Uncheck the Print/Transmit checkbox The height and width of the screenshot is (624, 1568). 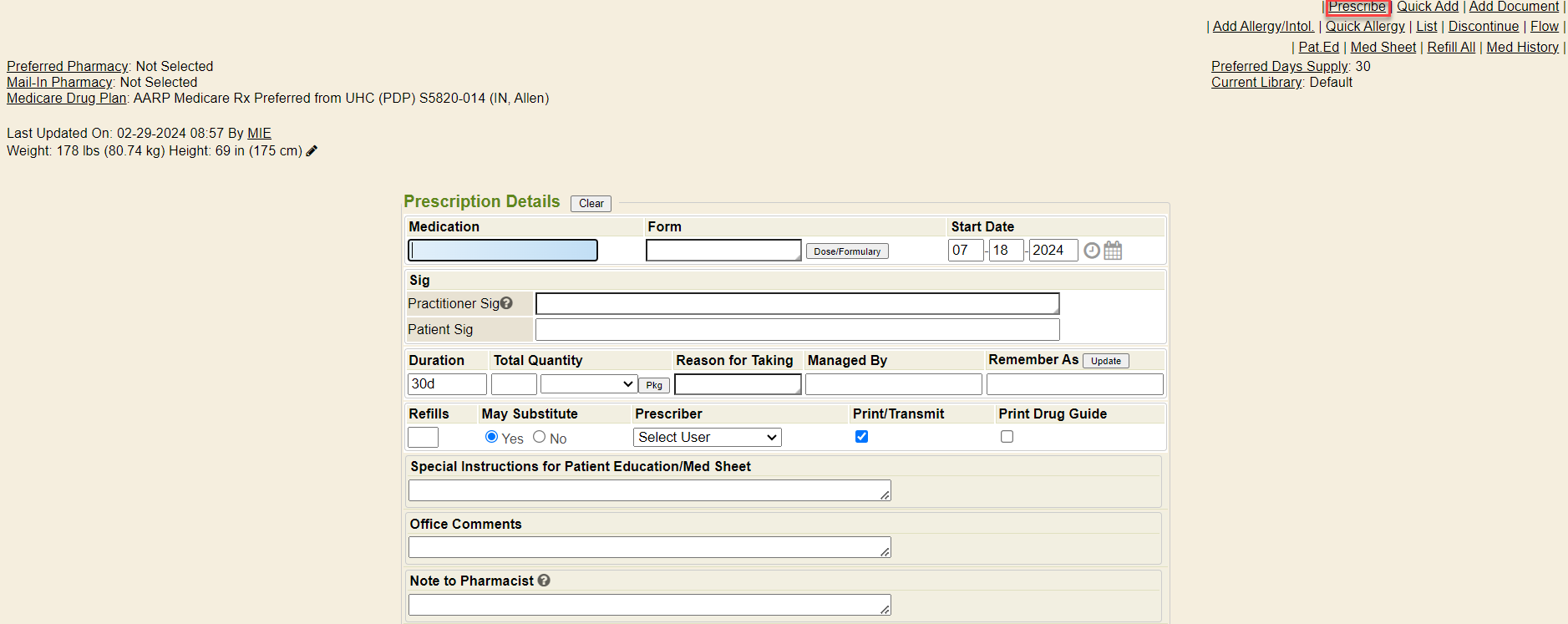[861, 437]
